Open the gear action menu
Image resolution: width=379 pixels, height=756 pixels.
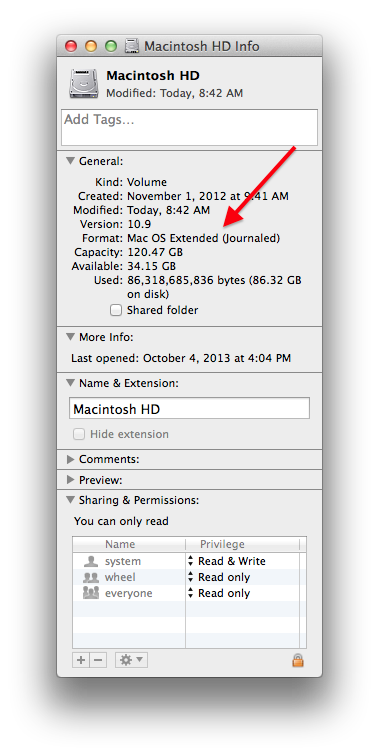click(131, 660)
